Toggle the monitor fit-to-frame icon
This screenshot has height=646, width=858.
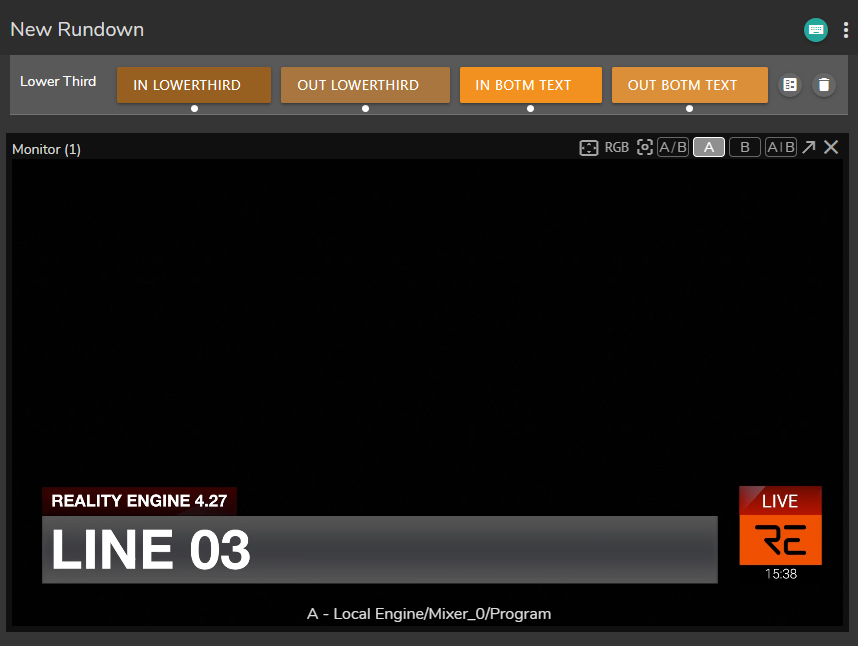pyautogui.click(x=589, y=148)
